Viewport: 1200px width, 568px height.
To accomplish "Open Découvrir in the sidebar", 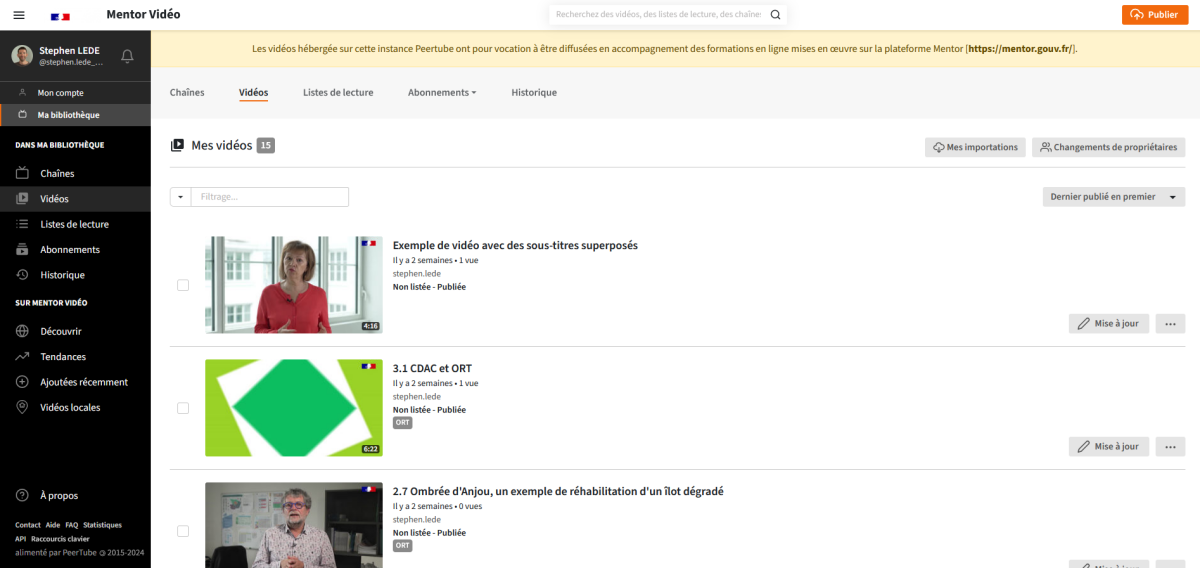I will [x=61, y=331].
